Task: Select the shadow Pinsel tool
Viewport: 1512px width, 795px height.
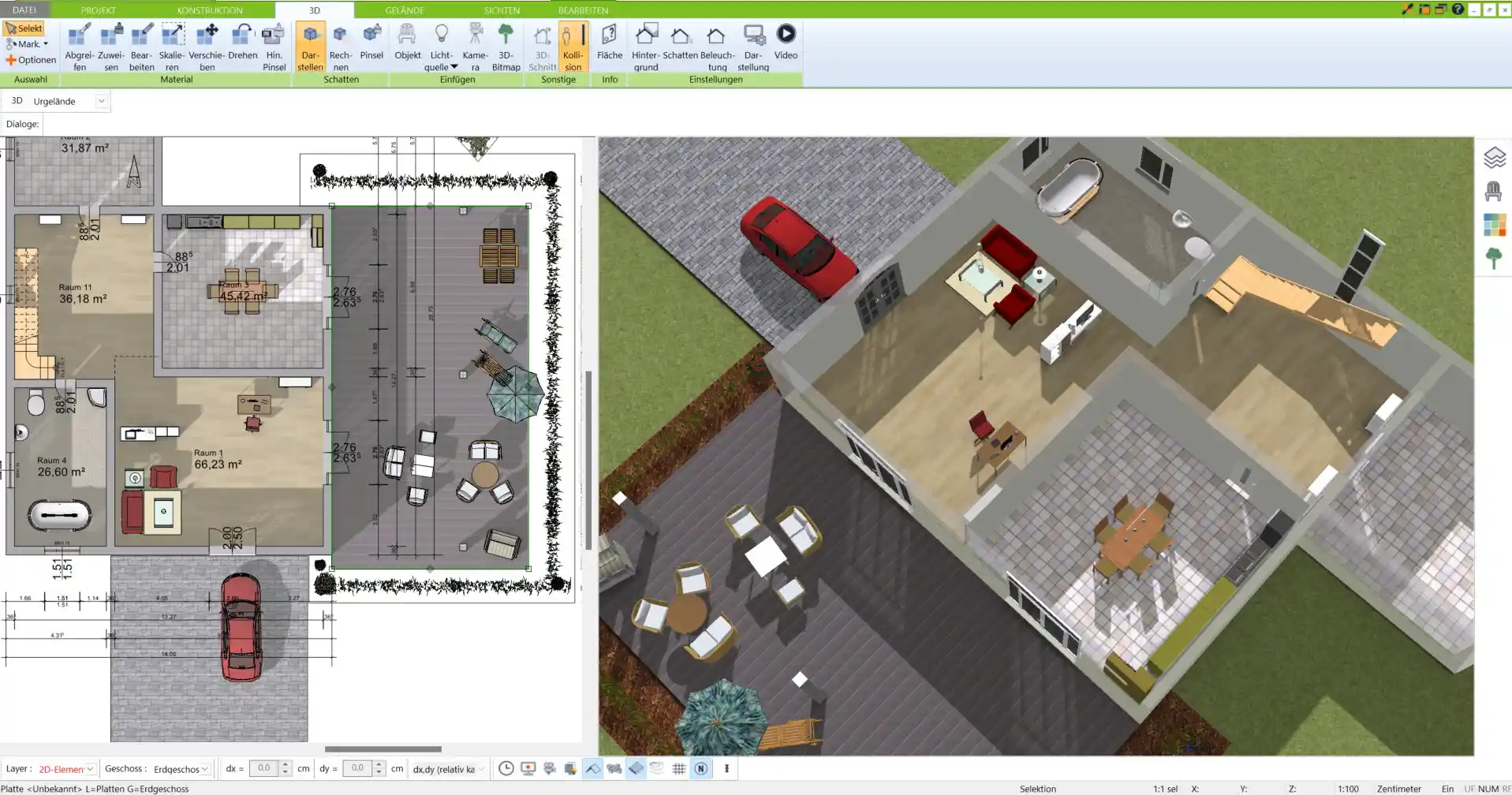Action: click(371, 42)
